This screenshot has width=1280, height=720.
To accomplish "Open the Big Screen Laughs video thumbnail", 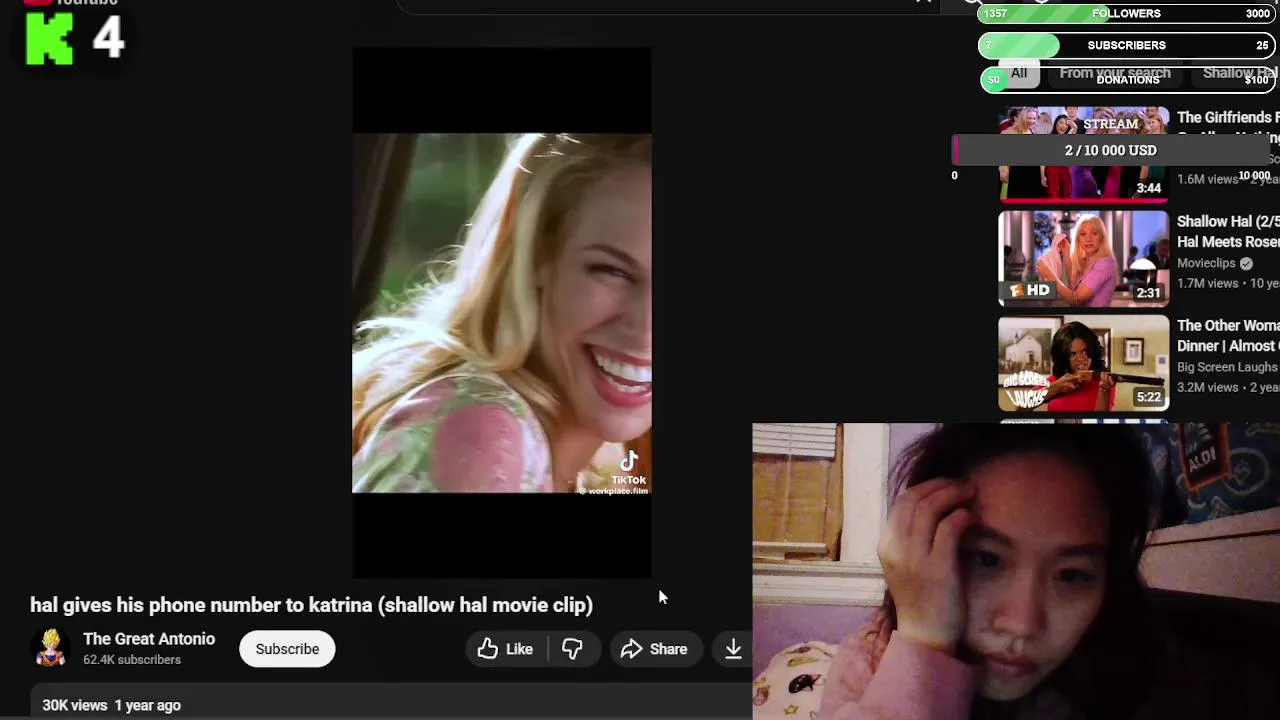I will (x=1083, y=363).
